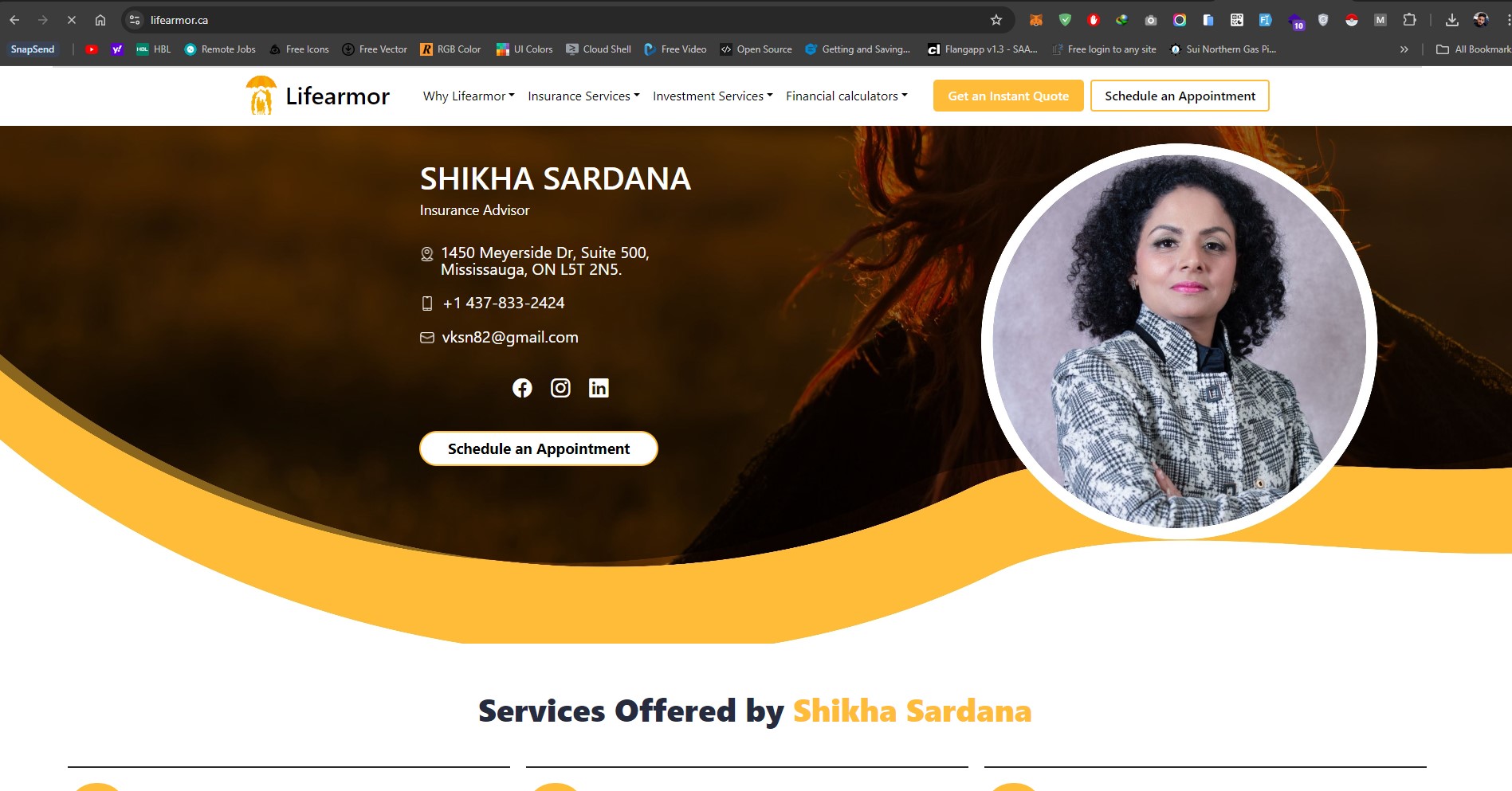Click the lifearmor.ca address bar
Screen dimensions: 1512x791
[x=558, y=20]
